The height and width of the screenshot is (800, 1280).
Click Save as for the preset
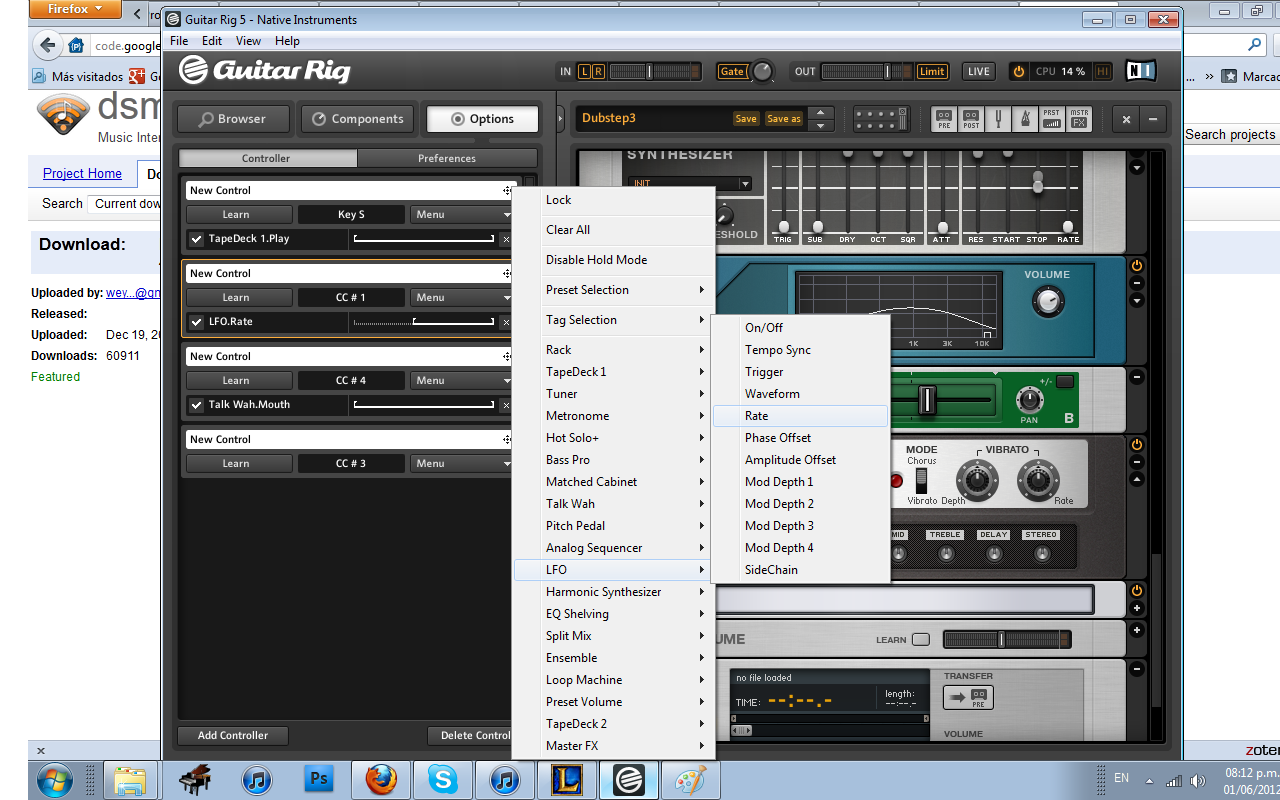783,119
